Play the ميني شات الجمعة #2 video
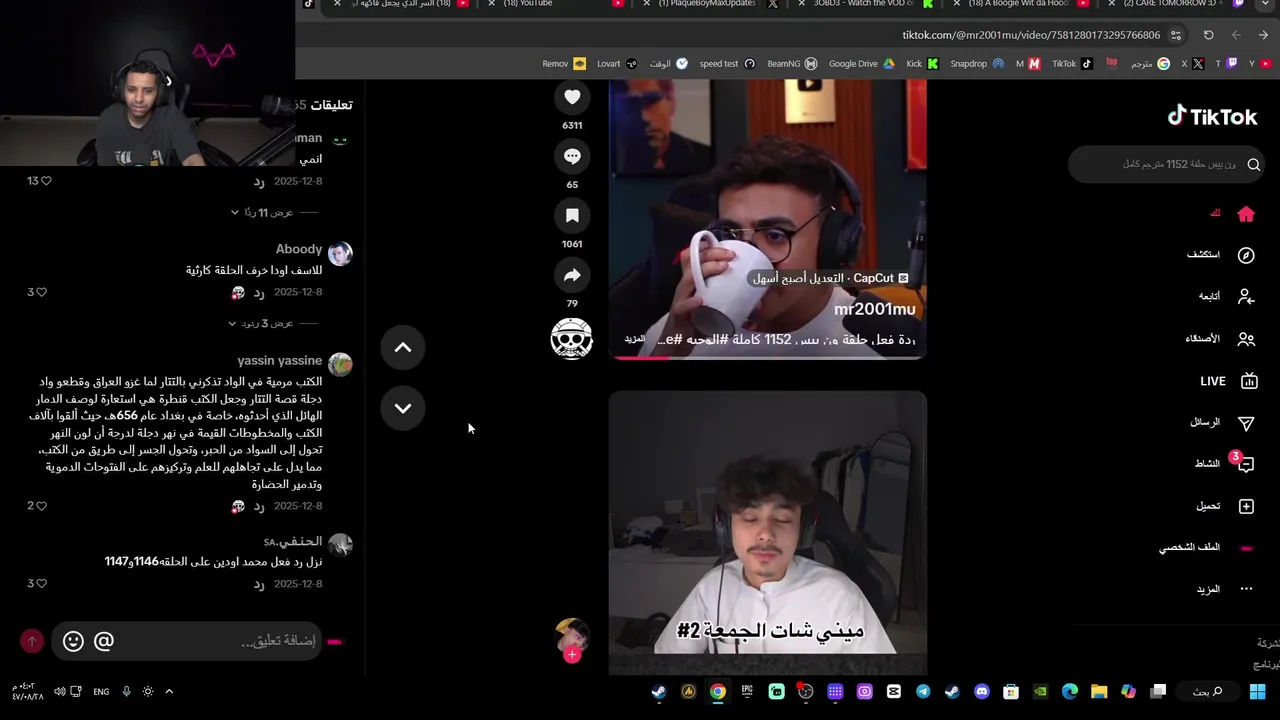Image resolution: width=1280 pixels, height=720 pixels. click(768, 532)
